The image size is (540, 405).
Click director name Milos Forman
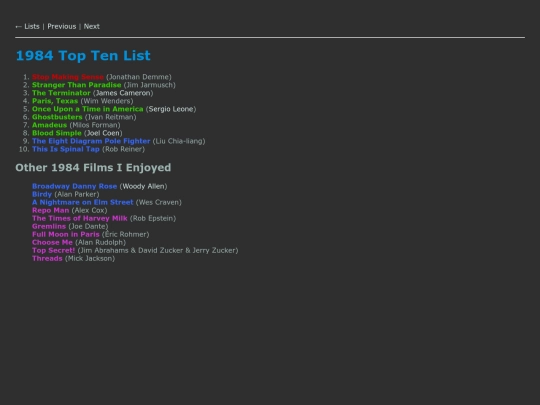point(95,125)
